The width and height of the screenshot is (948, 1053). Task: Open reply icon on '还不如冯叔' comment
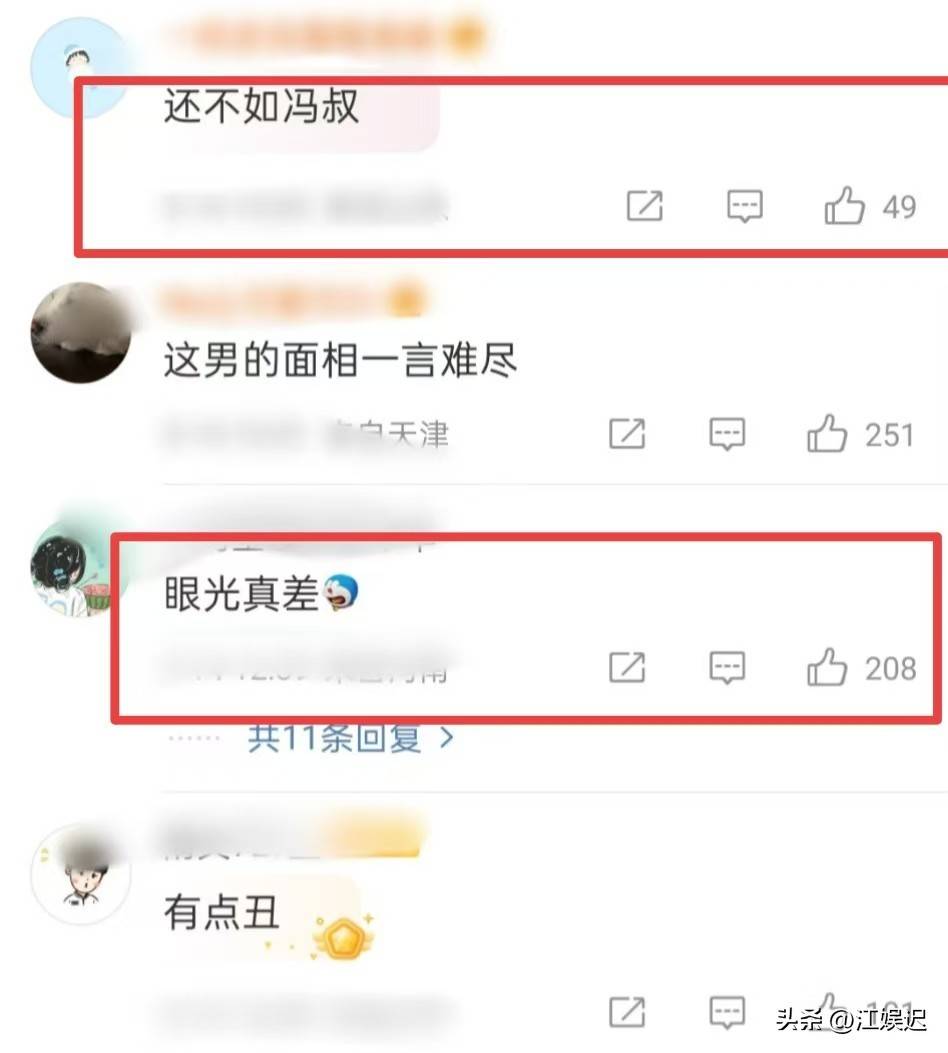[745, 205]
